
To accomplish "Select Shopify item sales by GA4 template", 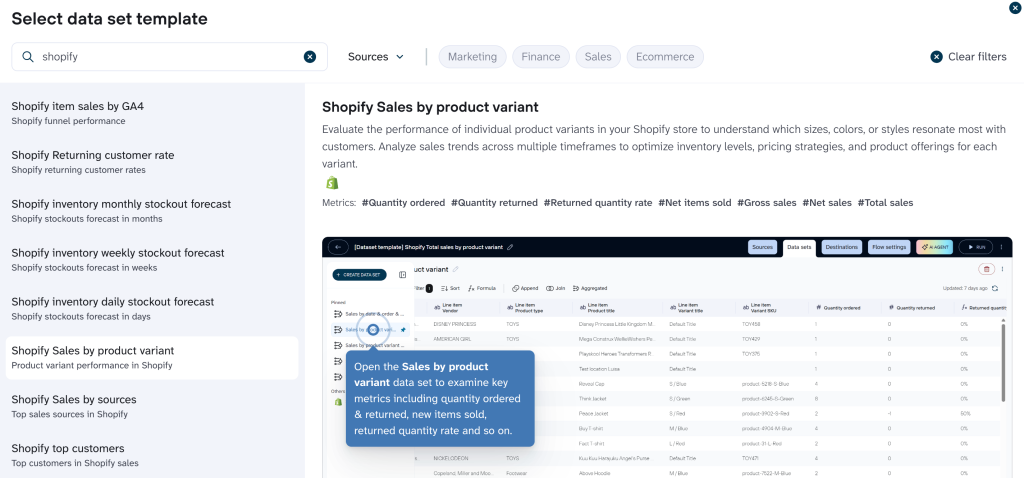I will click(x=152, y=112).
